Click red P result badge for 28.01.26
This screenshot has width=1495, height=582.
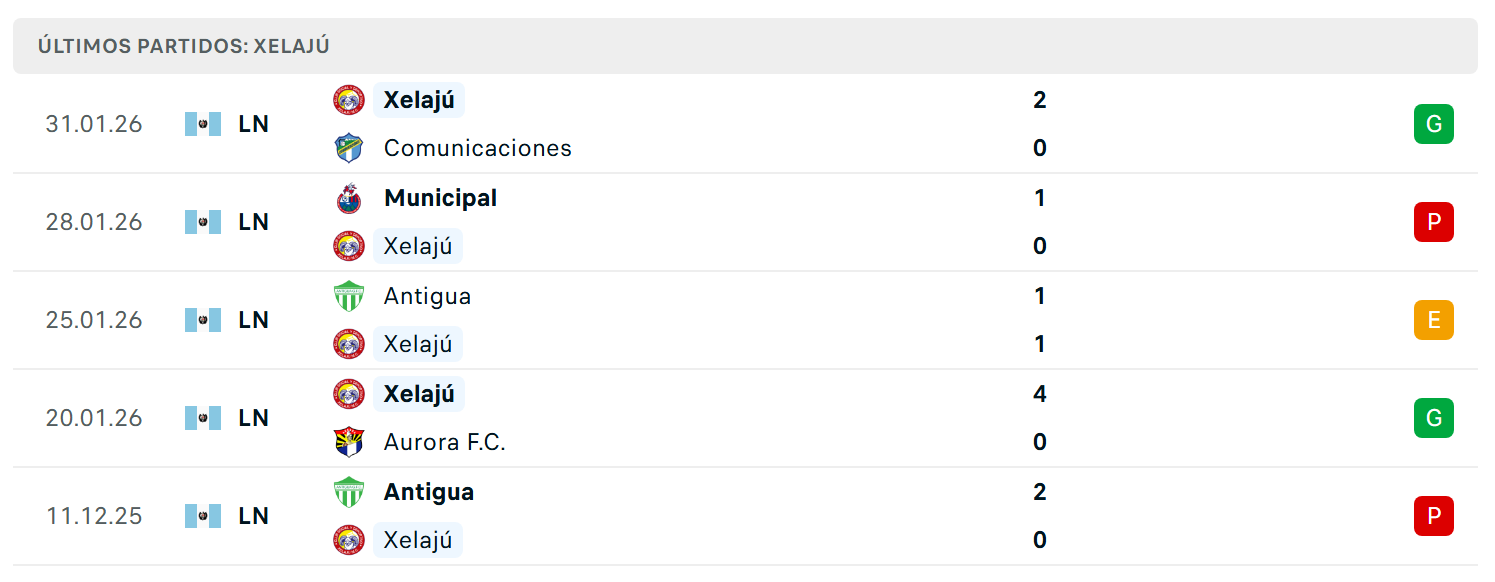pos(1434,222)
